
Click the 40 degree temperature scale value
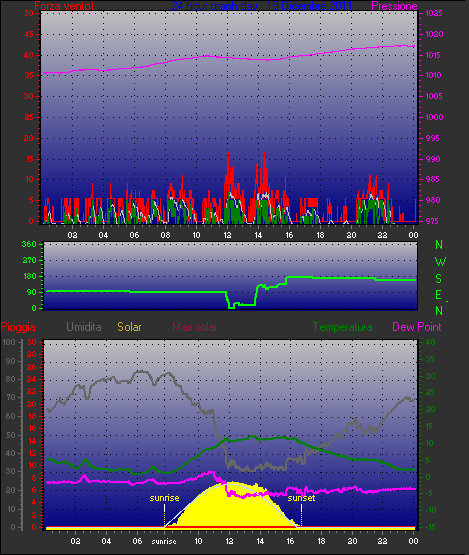coord(430,343)
